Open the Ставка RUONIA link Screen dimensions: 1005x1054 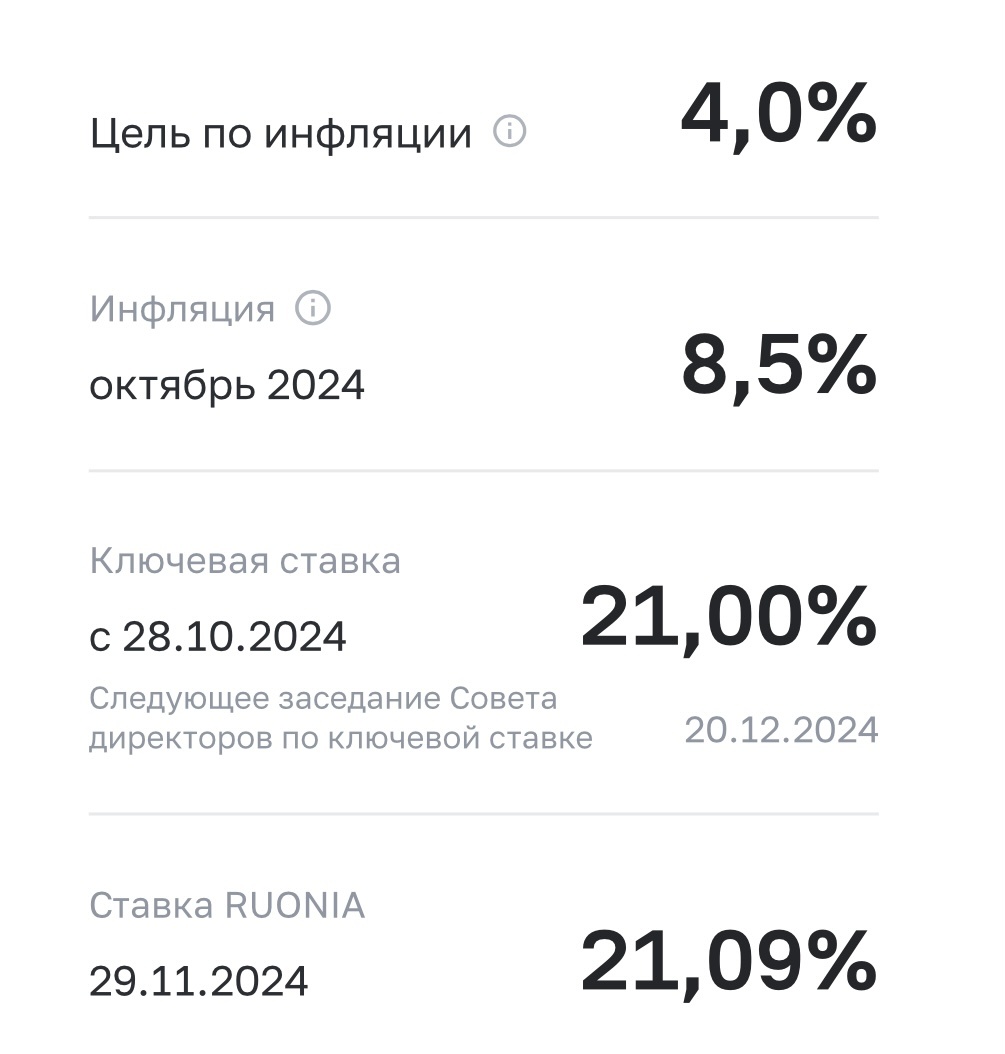click(227, 905)
